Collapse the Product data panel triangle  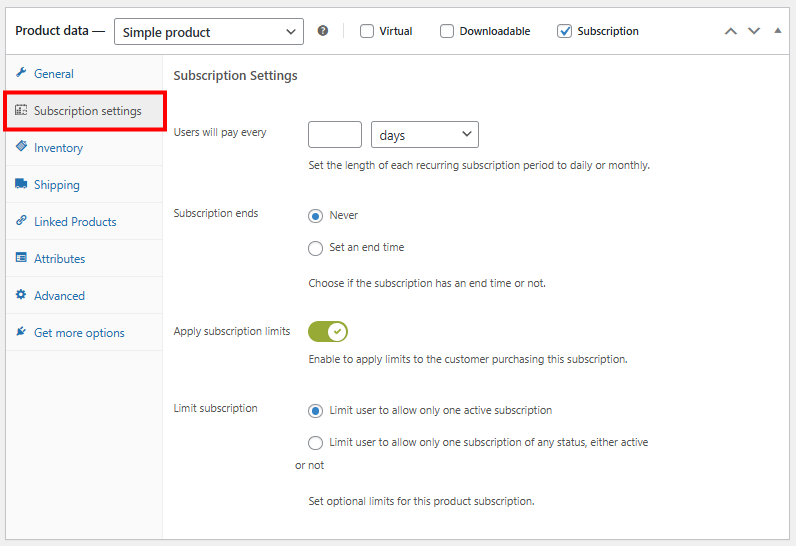778,31
